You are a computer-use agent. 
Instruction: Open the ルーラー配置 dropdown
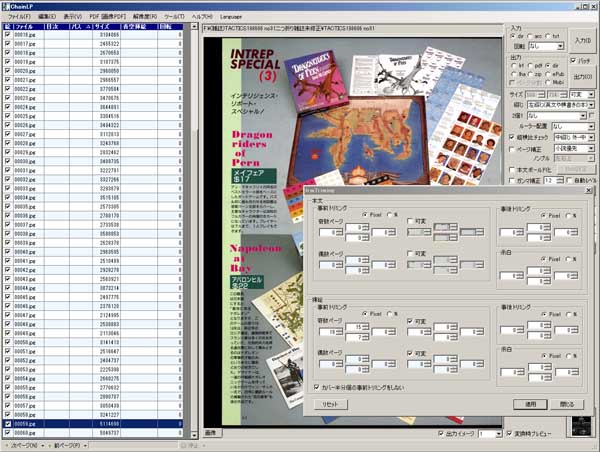573,126
